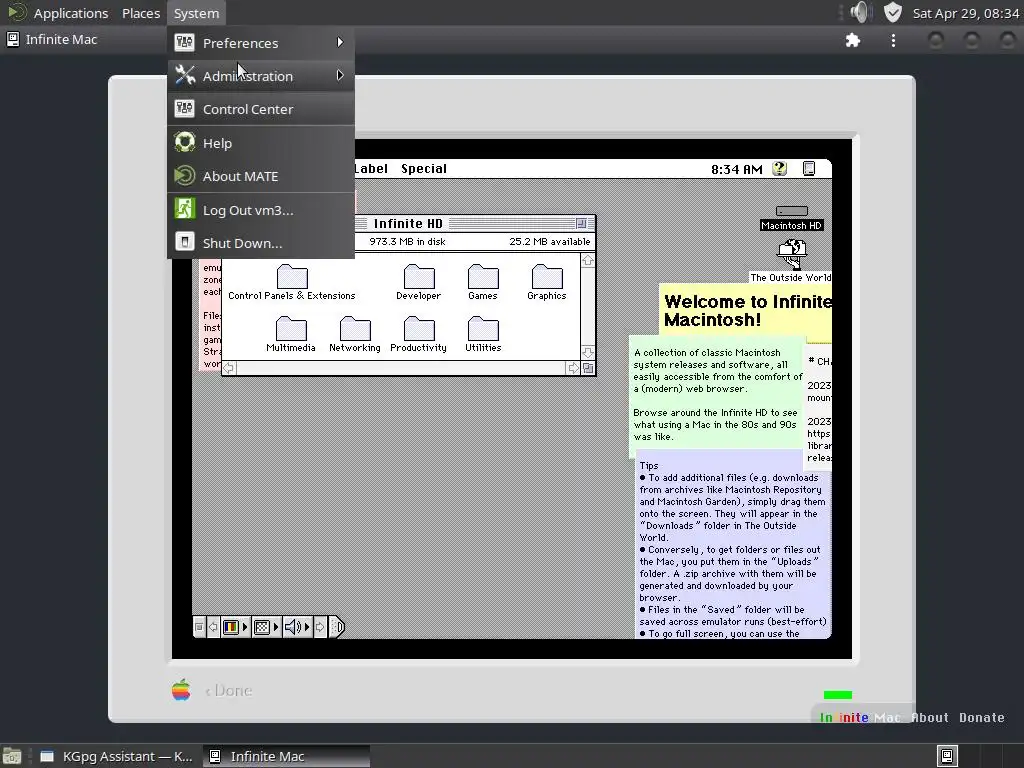Switch to KGpg Assistant taskbar window
The width and height of the screenshot is (1024, 768).
[x=119, y=756]
